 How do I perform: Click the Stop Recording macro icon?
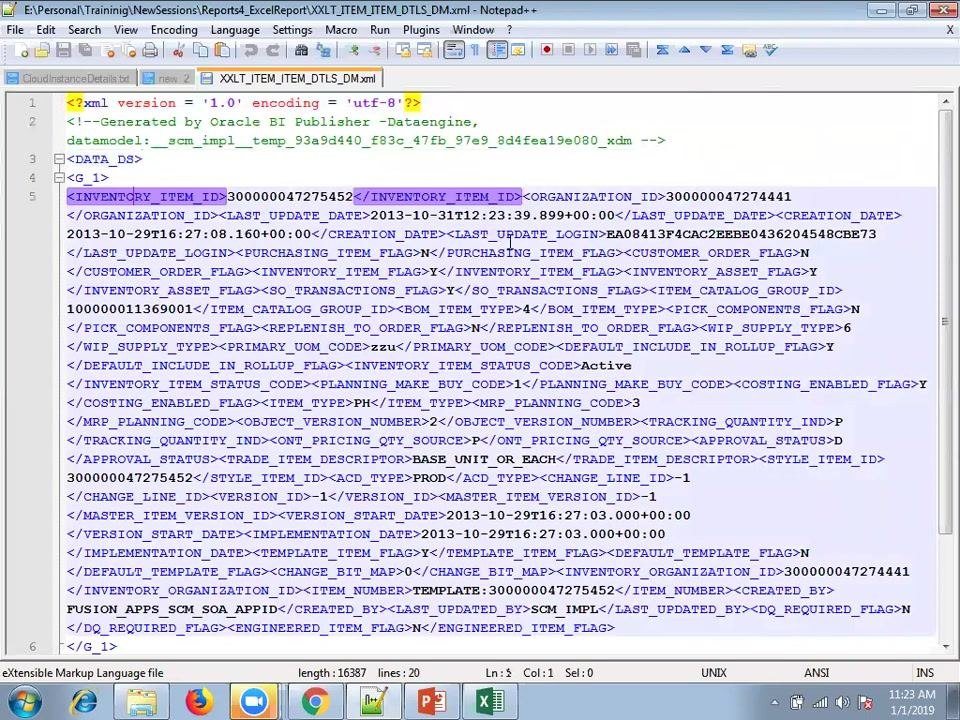point(568,50)
